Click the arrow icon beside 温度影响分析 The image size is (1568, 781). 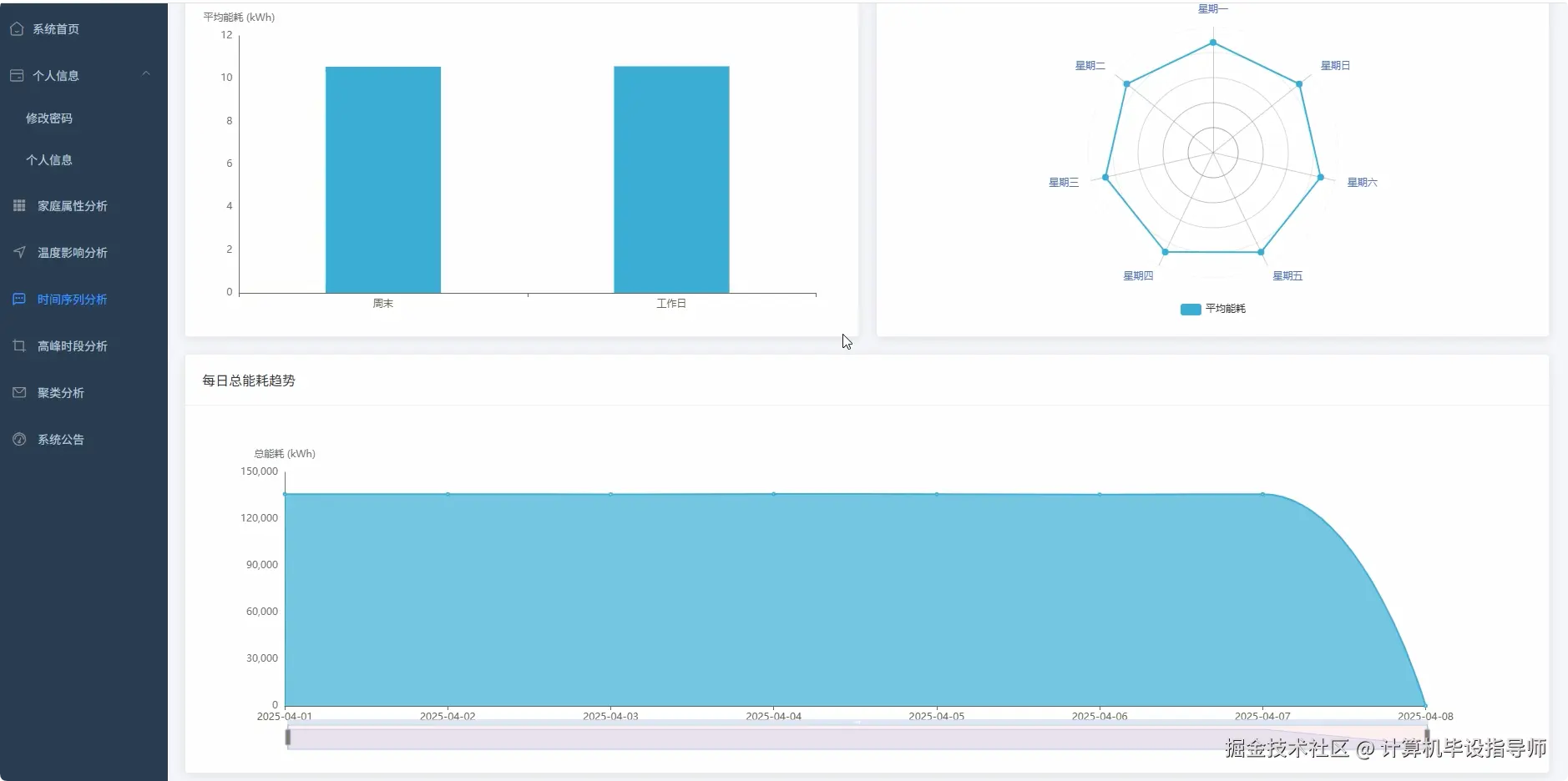click(x=19, y=252)
